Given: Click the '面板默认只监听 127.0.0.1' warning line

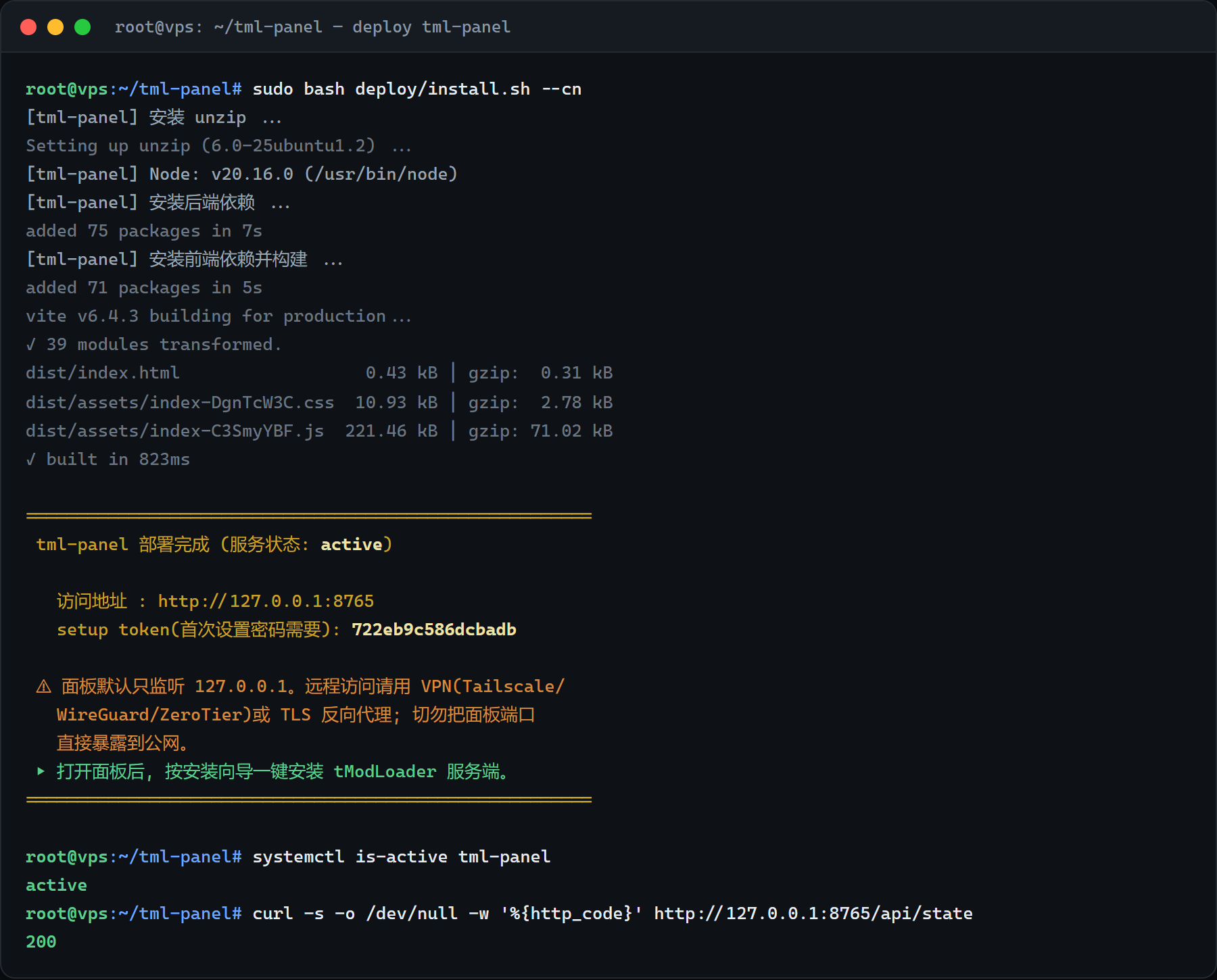Looking at the screenshot, I should 300,687.
